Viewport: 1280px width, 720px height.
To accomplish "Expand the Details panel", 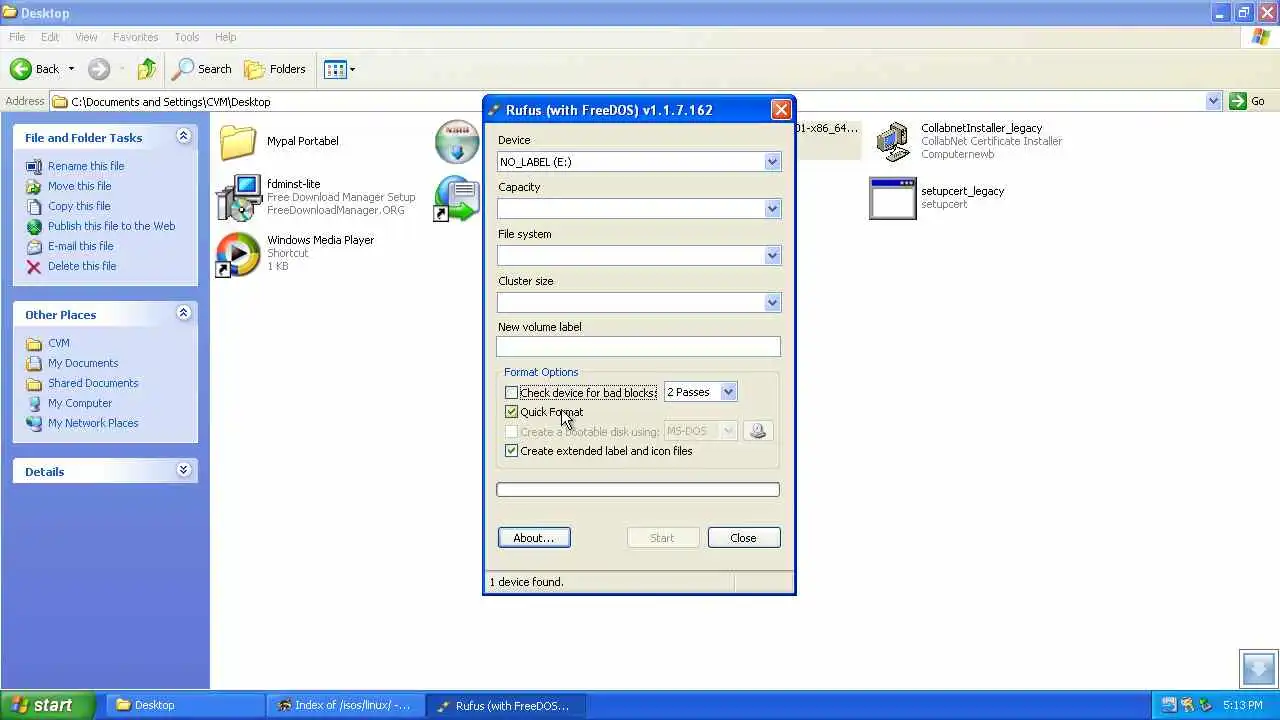I will tap(183, 470).
